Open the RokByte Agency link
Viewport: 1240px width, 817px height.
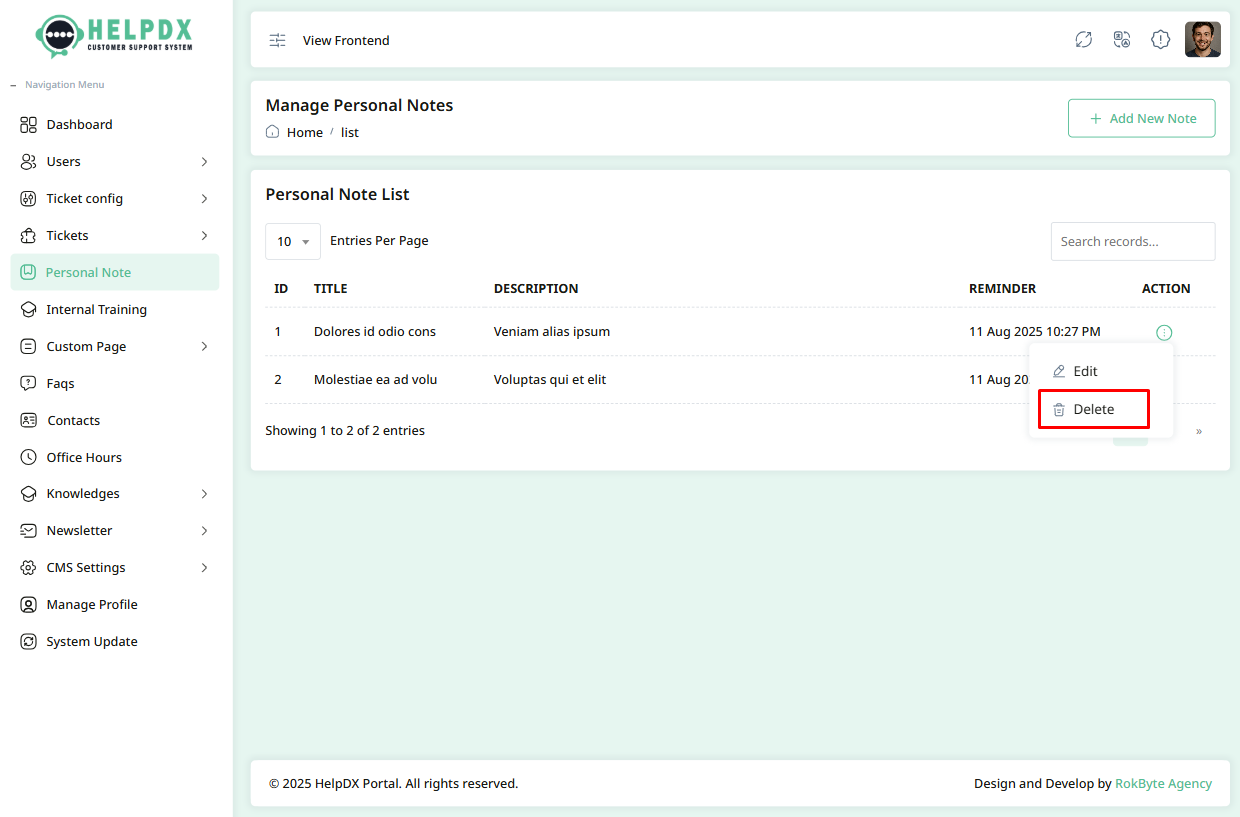1163,784
